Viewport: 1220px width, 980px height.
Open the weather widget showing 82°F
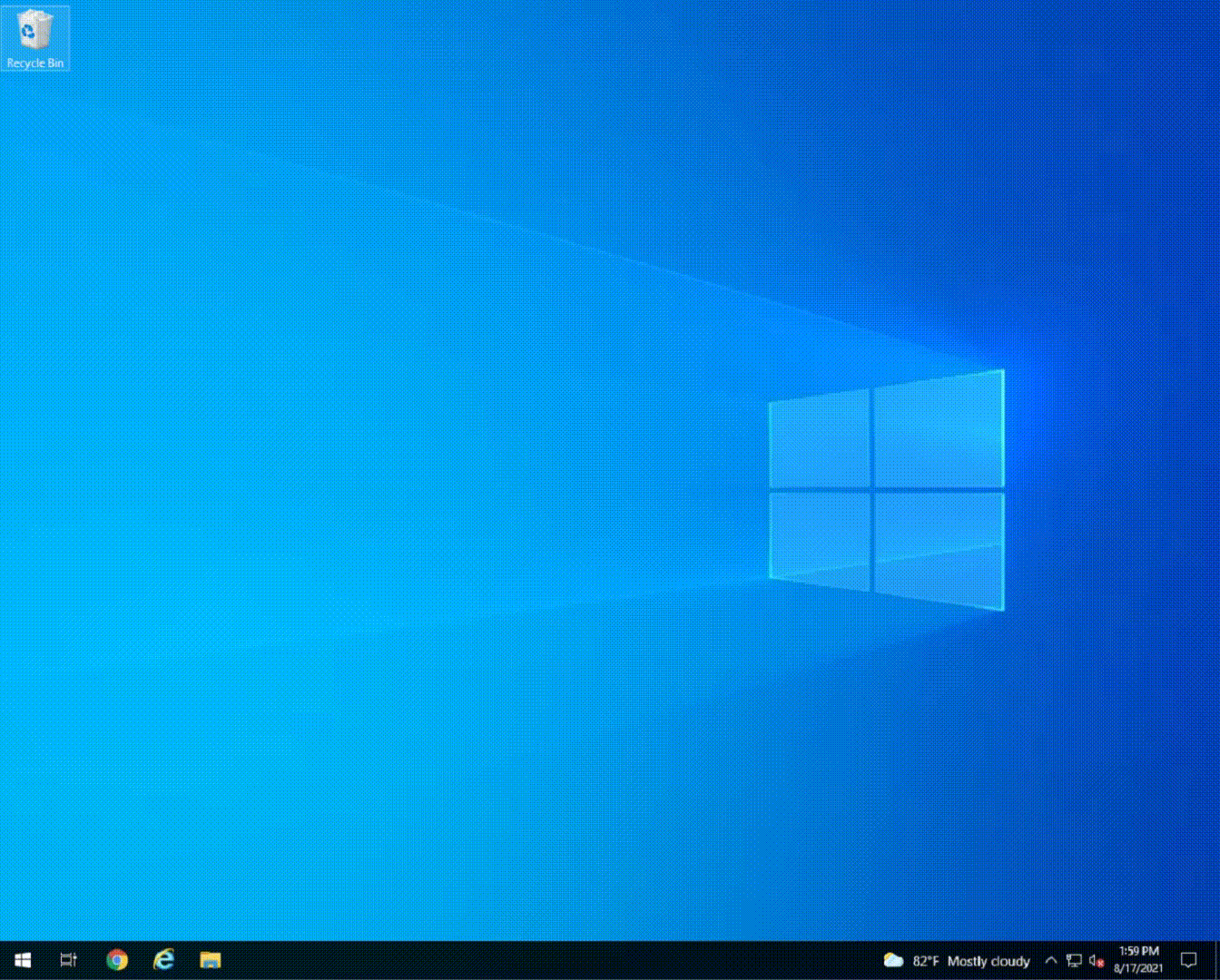(957, 961)
